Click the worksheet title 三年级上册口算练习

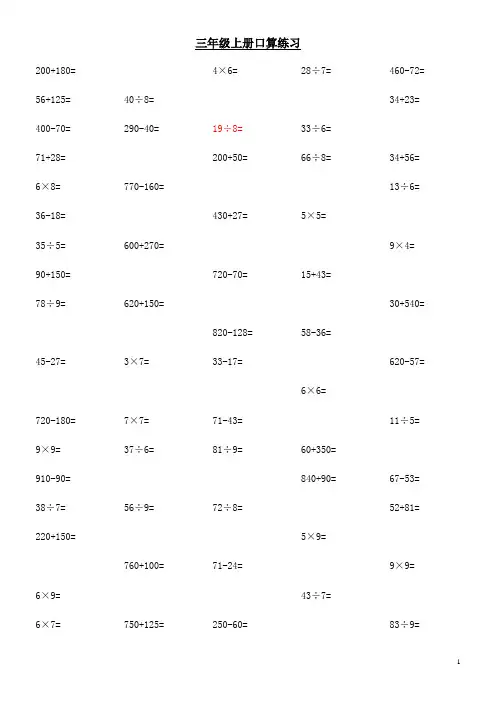[x=248, y=43]
